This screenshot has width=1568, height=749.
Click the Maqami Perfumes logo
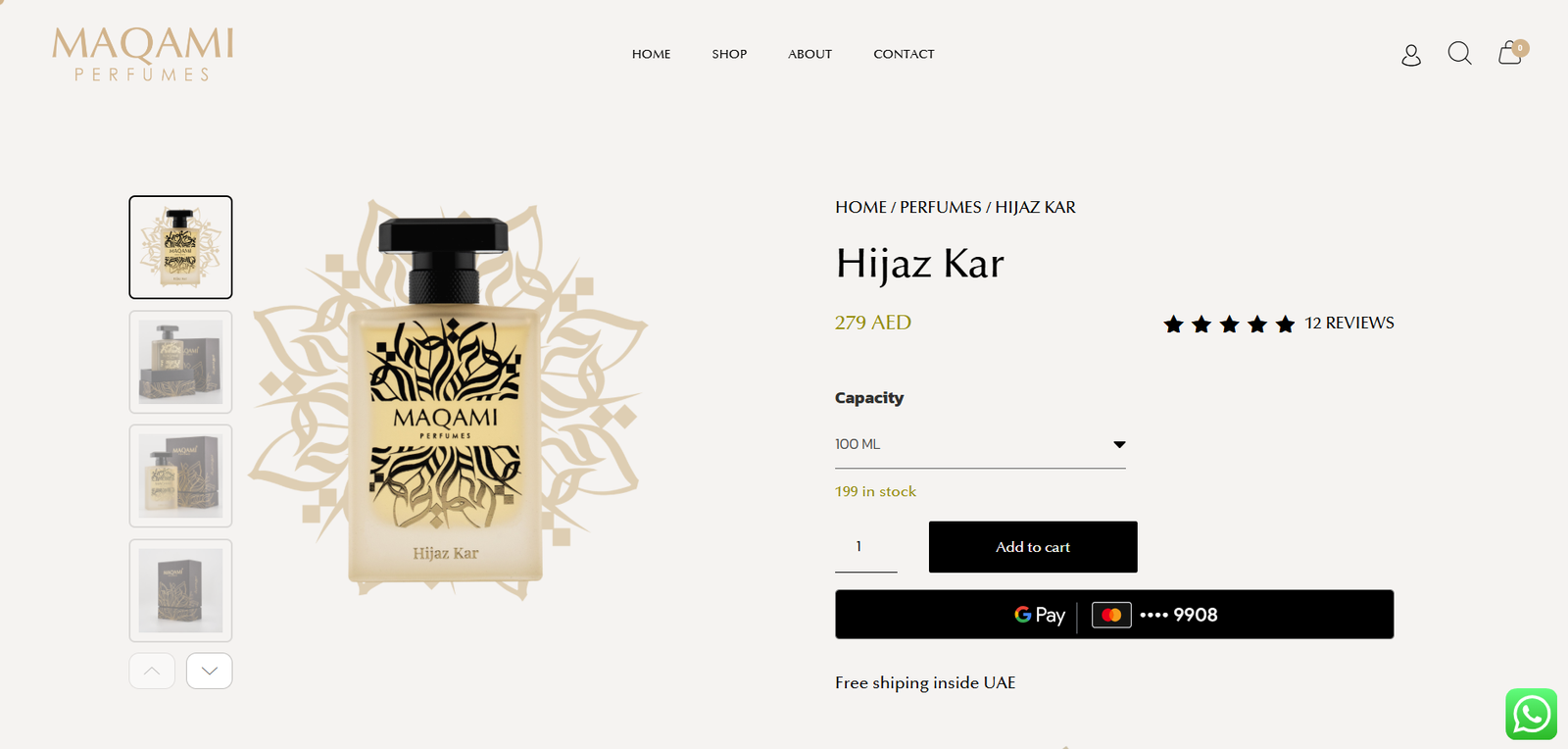pyautogui.click(x=143, y=54)
